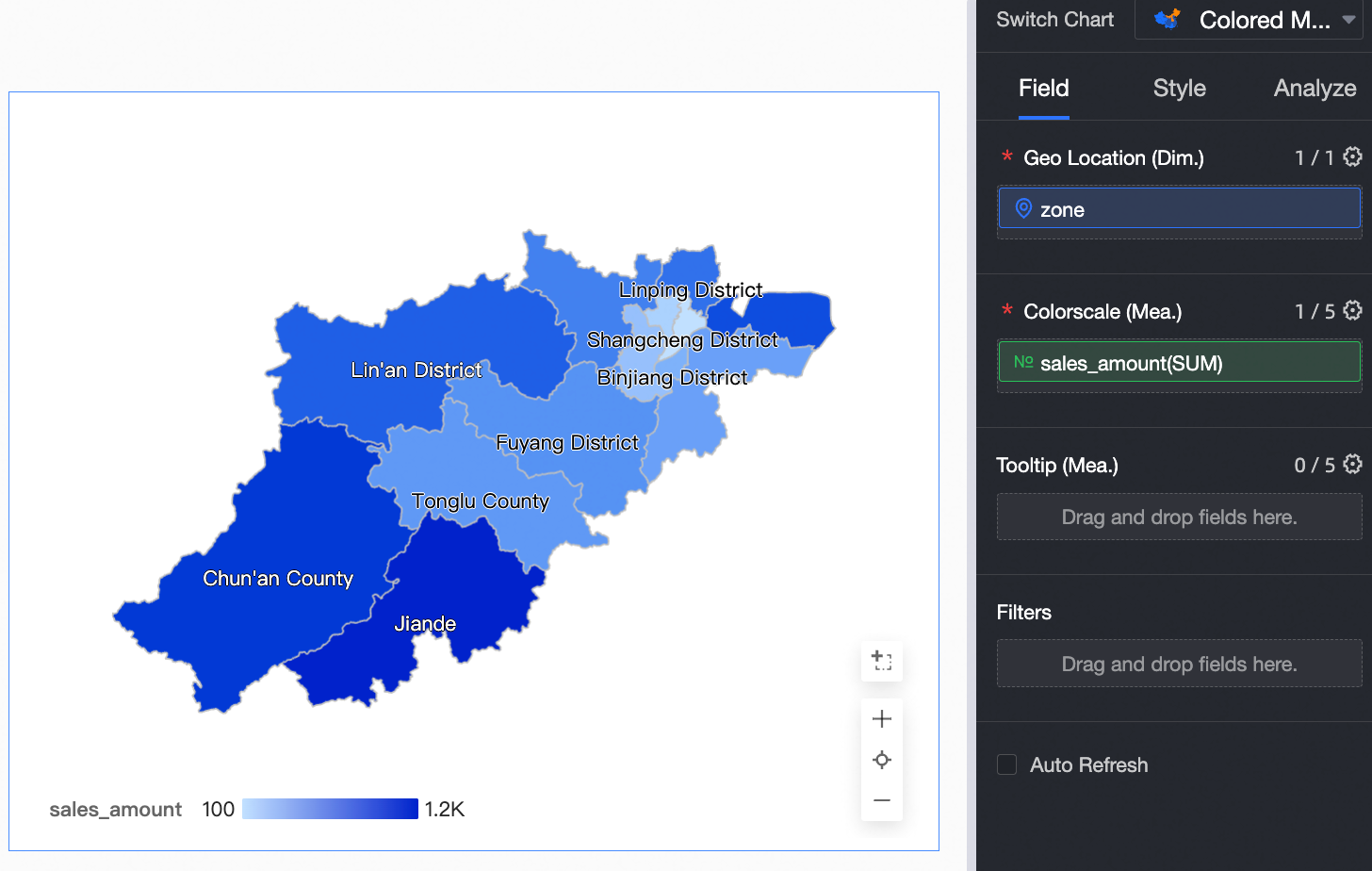1372x871 pixels.
Task: Select the Lin'an District label
Action: click(416, 370)
